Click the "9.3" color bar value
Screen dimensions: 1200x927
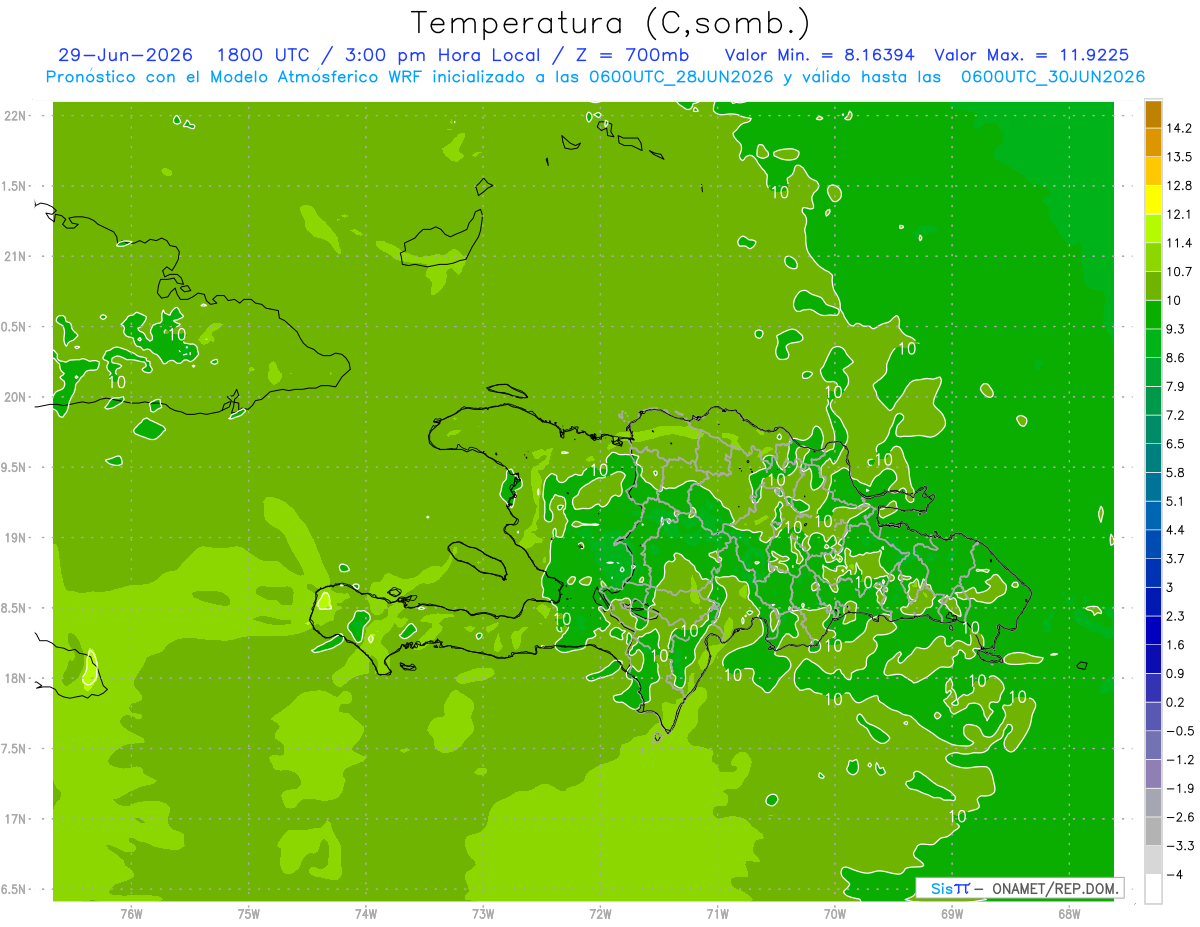click(1175, 329)
